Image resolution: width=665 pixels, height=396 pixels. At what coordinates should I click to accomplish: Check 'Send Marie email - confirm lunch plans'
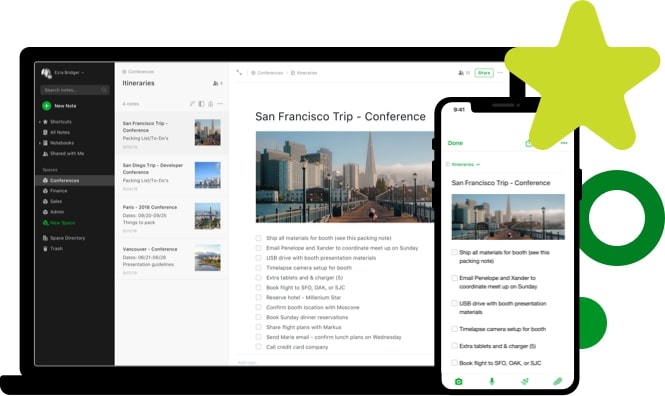coord(258,337)
